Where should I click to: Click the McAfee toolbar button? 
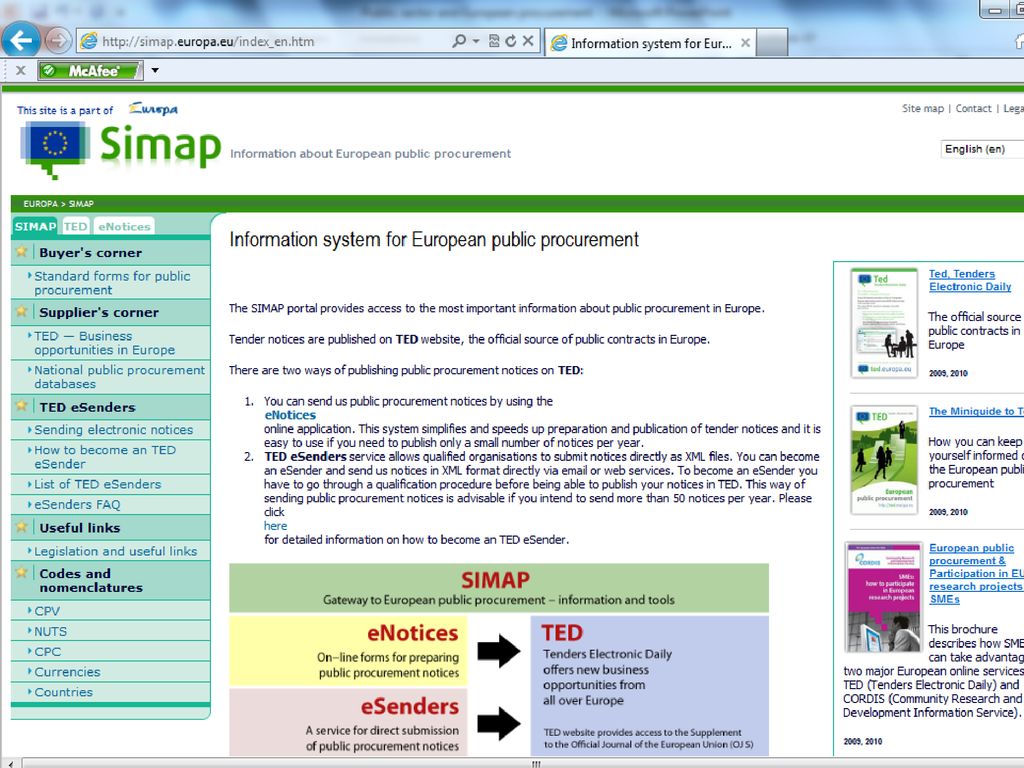click(x=90, y=71)
